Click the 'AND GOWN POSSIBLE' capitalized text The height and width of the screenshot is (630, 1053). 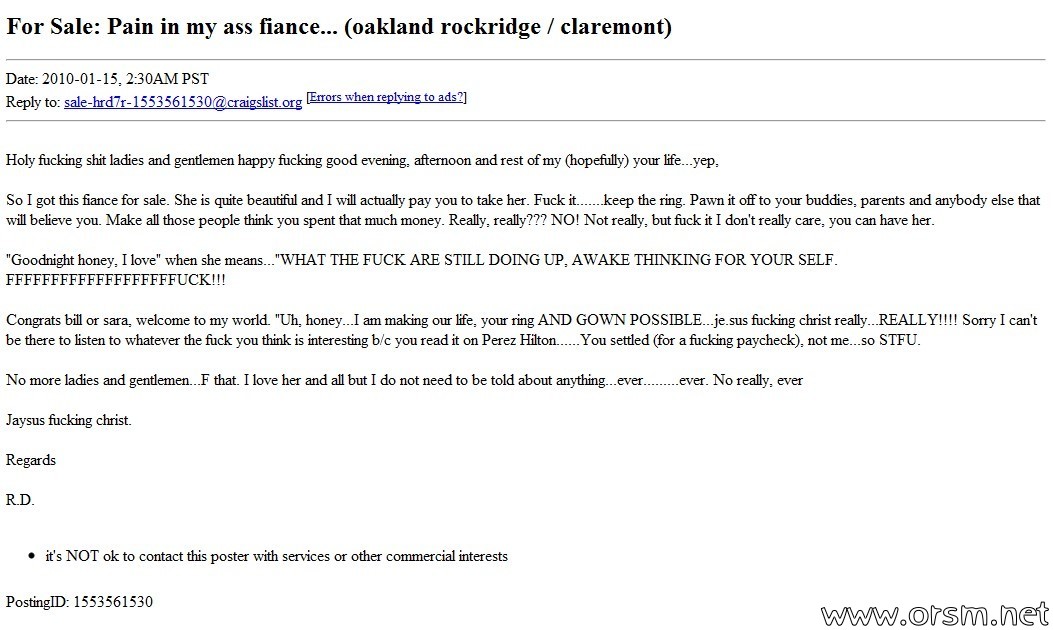620,320
